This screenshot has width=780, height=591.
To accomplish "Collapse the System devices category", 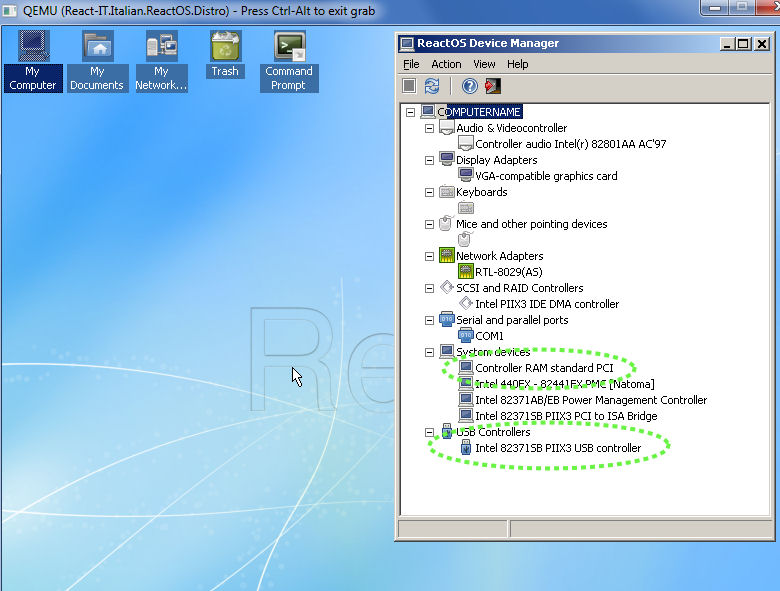I will click(429, 352).
